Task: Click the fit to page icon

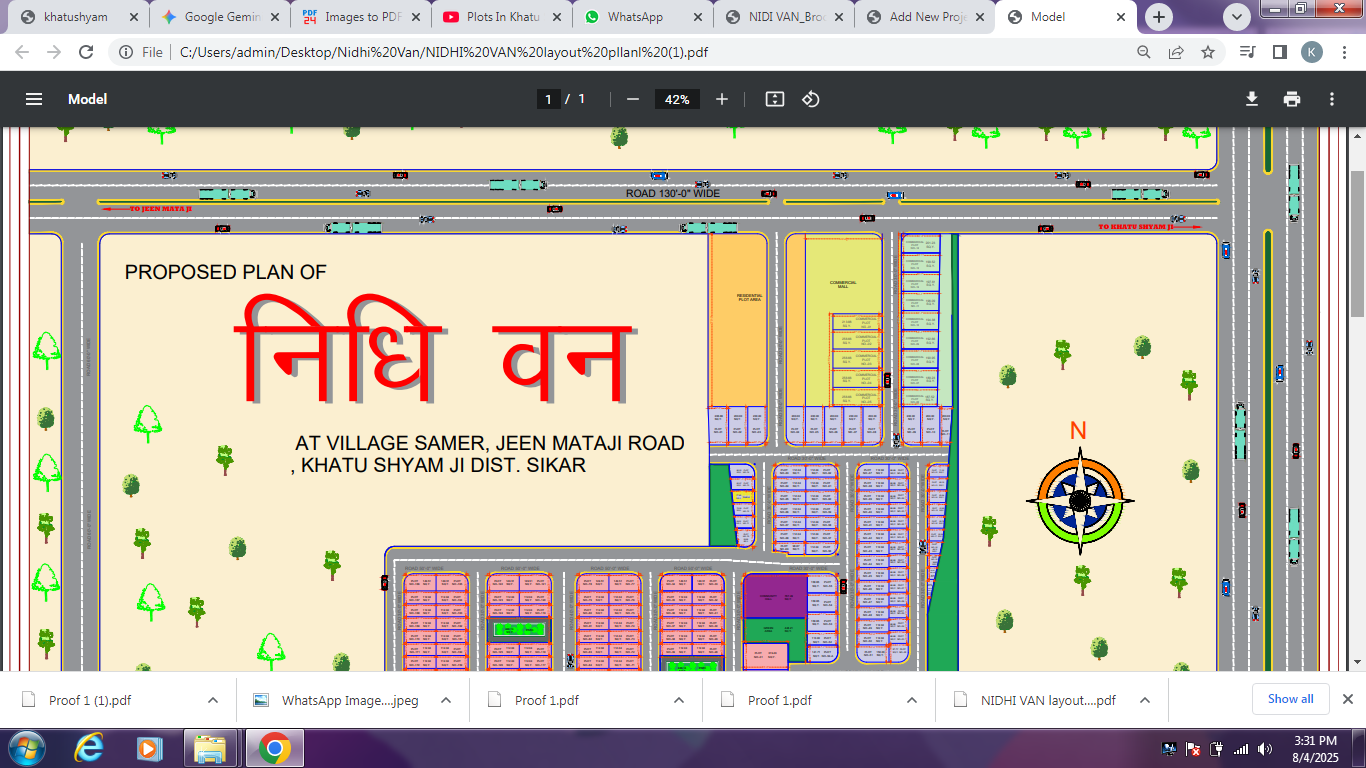Action: point(774,99)
